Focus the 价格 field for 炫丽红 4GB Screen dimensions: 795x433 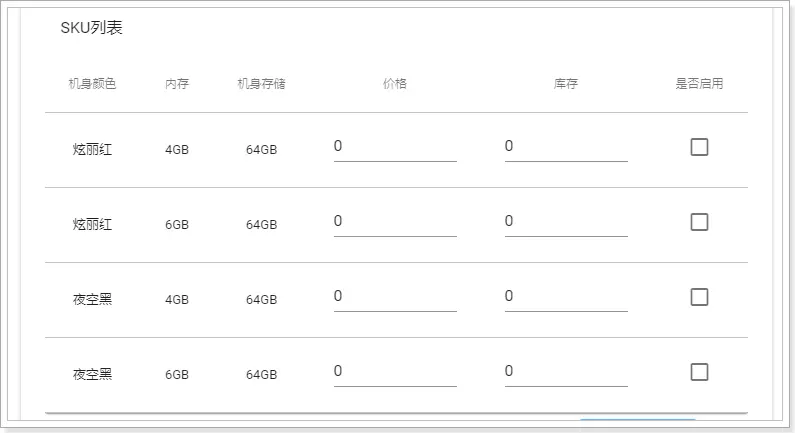(395, 147)
